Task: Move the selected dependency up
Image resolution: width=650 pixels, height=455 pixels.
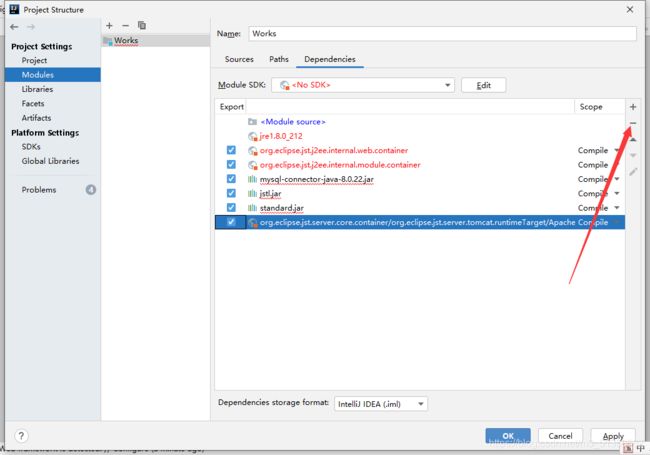Action: (x=633, y=140)
